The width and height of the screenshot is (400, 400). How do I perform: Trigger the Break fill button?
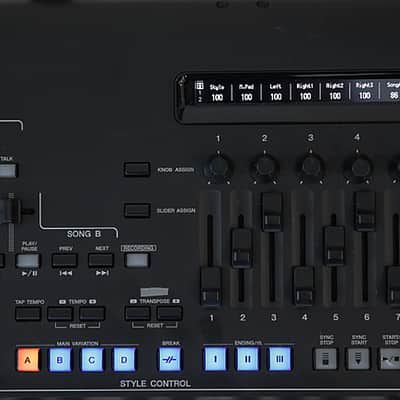pos(170,360)
